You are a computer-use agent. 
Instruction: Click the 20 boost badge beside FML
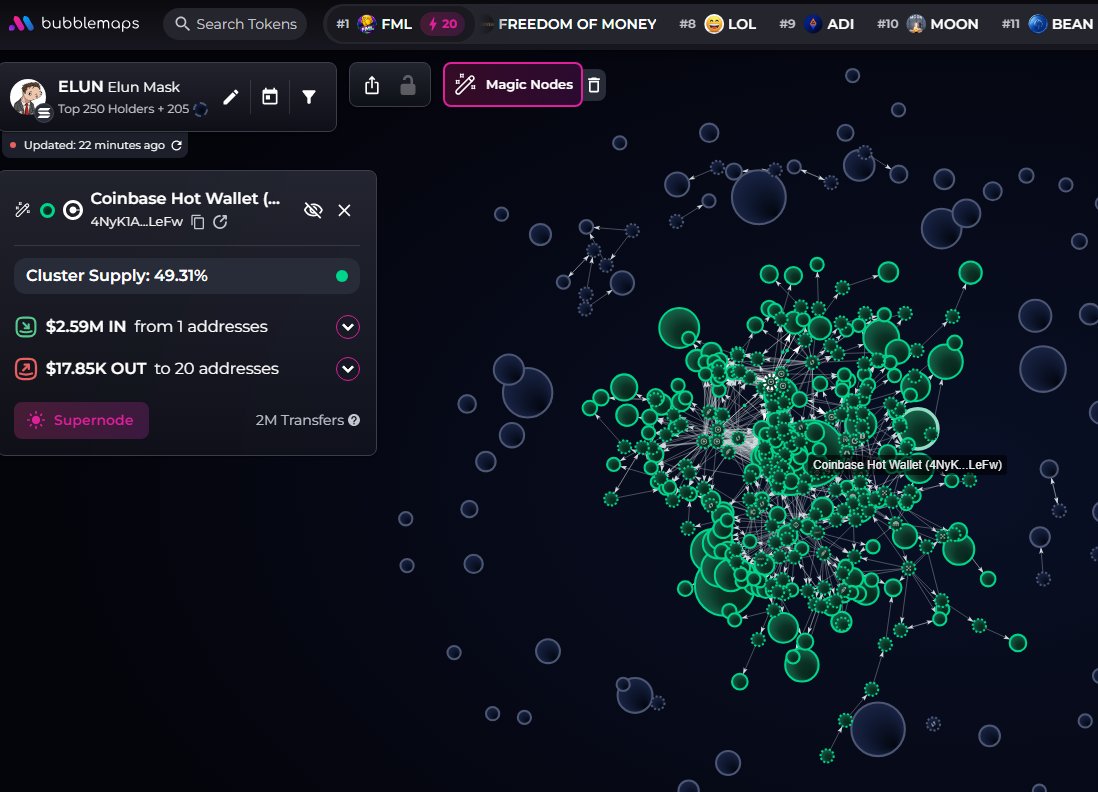(x=443, y=24)
